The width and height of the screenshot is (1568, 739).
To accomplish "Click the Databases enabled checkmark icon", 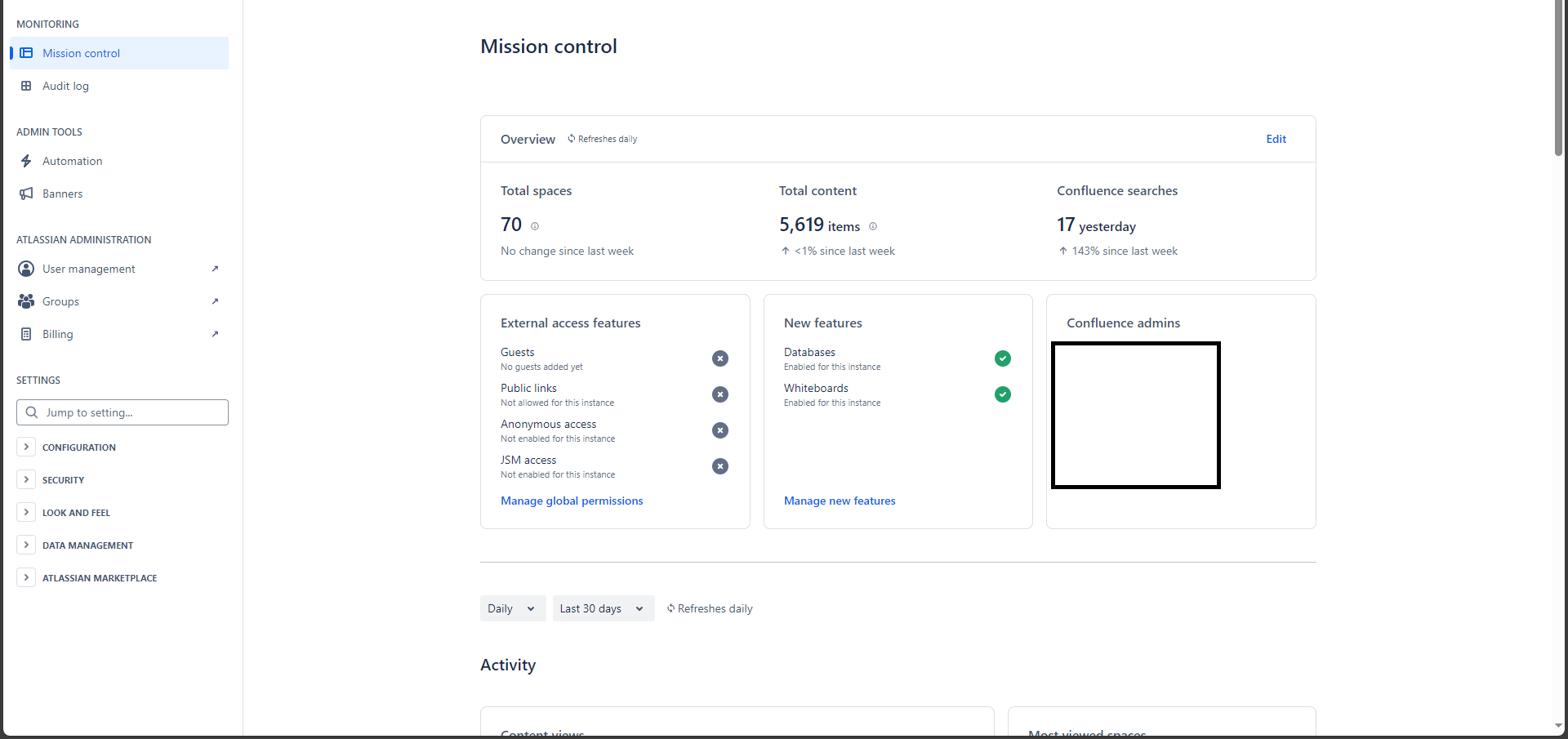I will 1003,358.
